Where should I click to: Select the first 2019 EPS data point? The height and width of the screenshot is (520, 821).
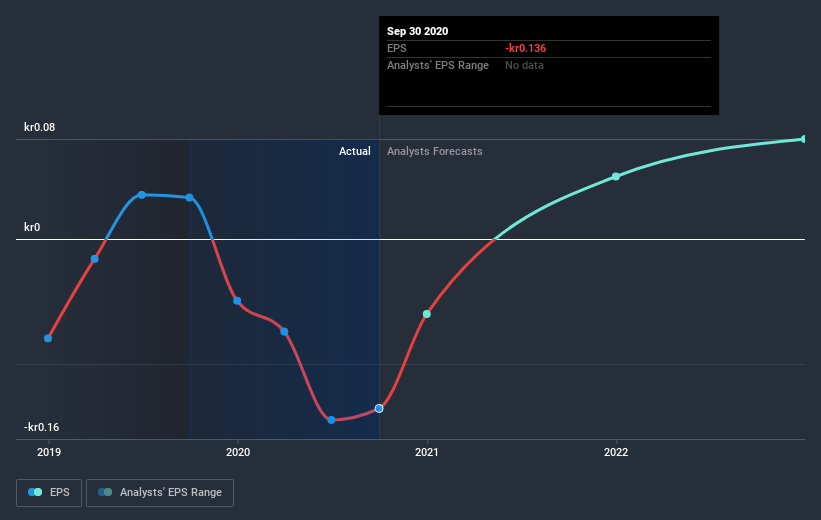pyautogui.click(x=48, y=338)
